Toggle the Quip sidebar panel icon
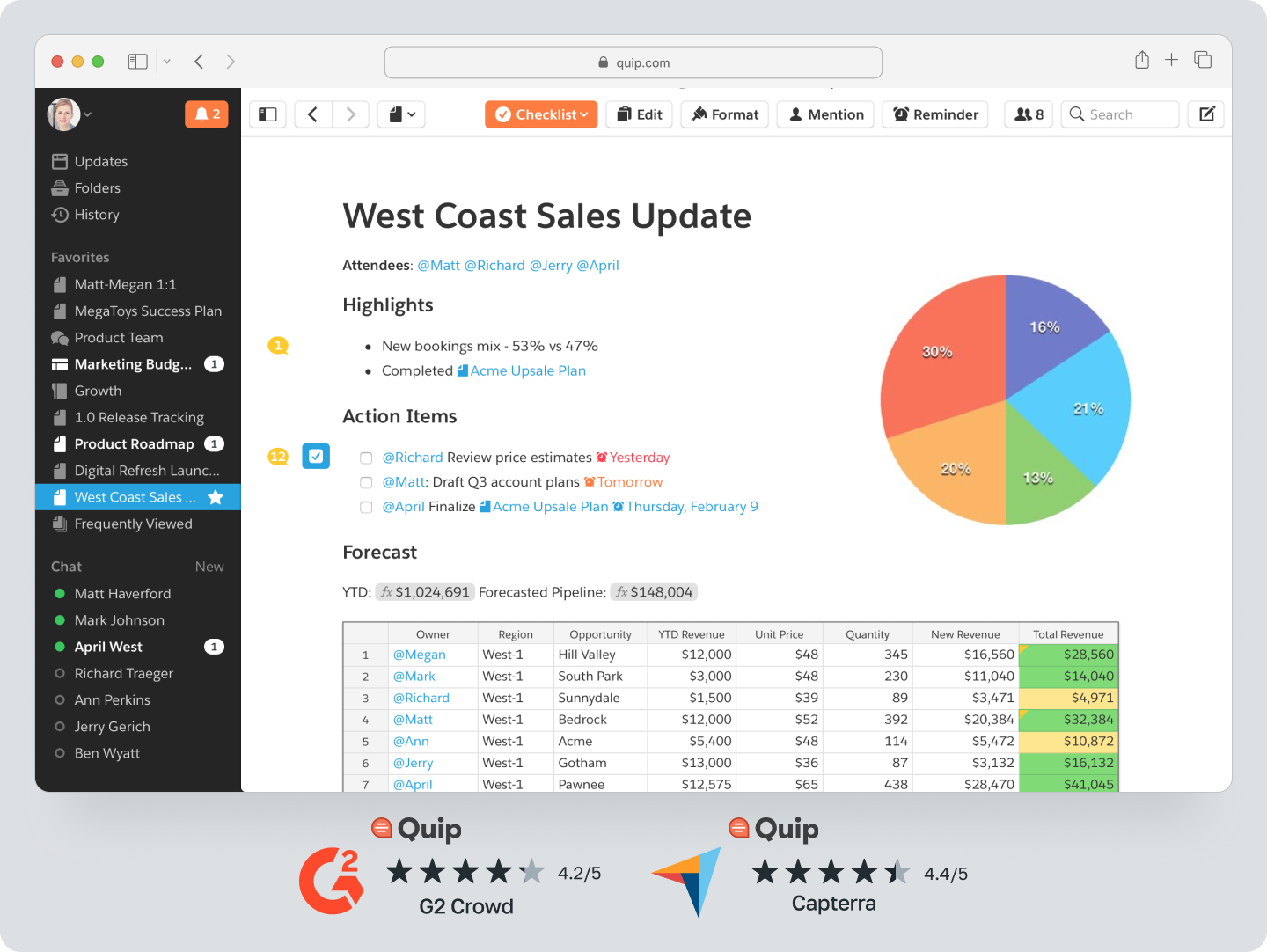The image size is (1267, 952). pyautogui.click(x=268, y=114)
